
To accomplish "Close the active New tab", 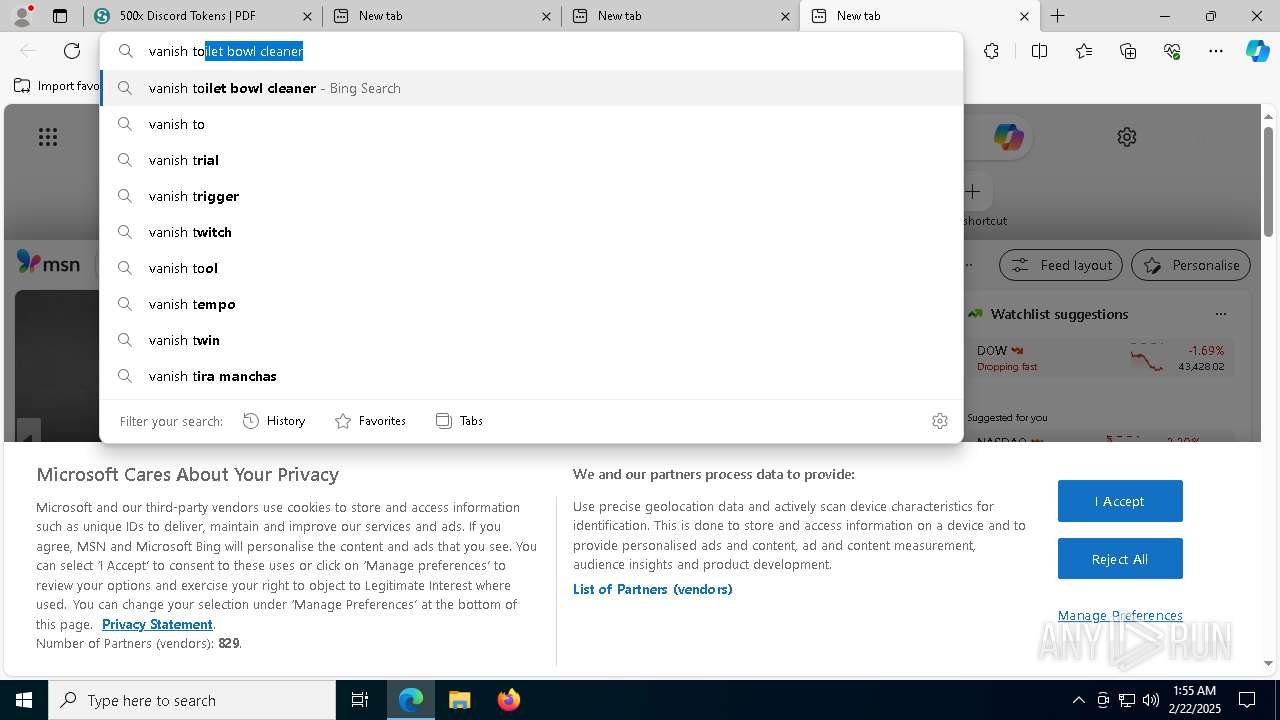I will click(1024, 16).
